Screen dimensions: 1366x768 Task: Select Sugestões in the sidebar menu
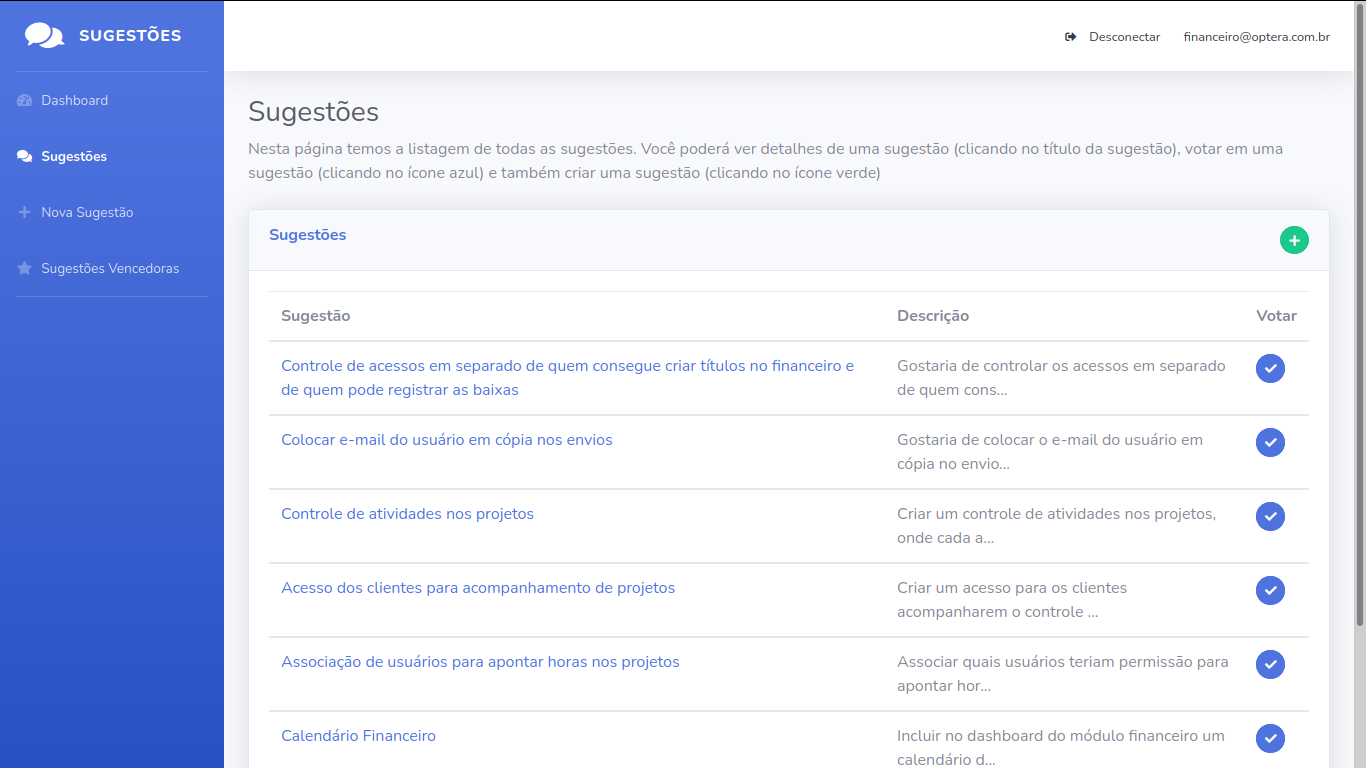tap(74, 156)
